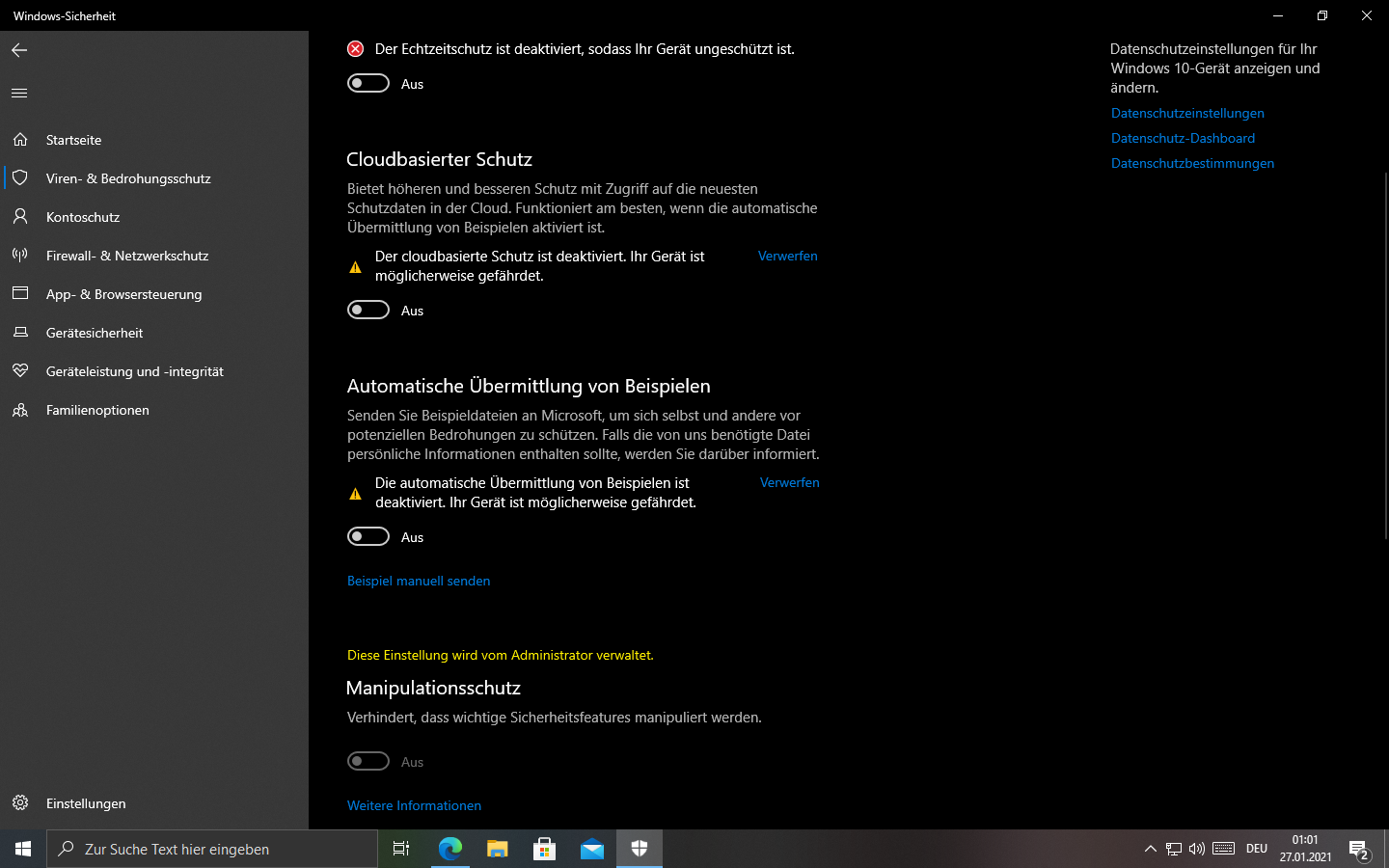Click Verwerfen for sample submission warning
1389x868 pixels.
coord(790,482)
